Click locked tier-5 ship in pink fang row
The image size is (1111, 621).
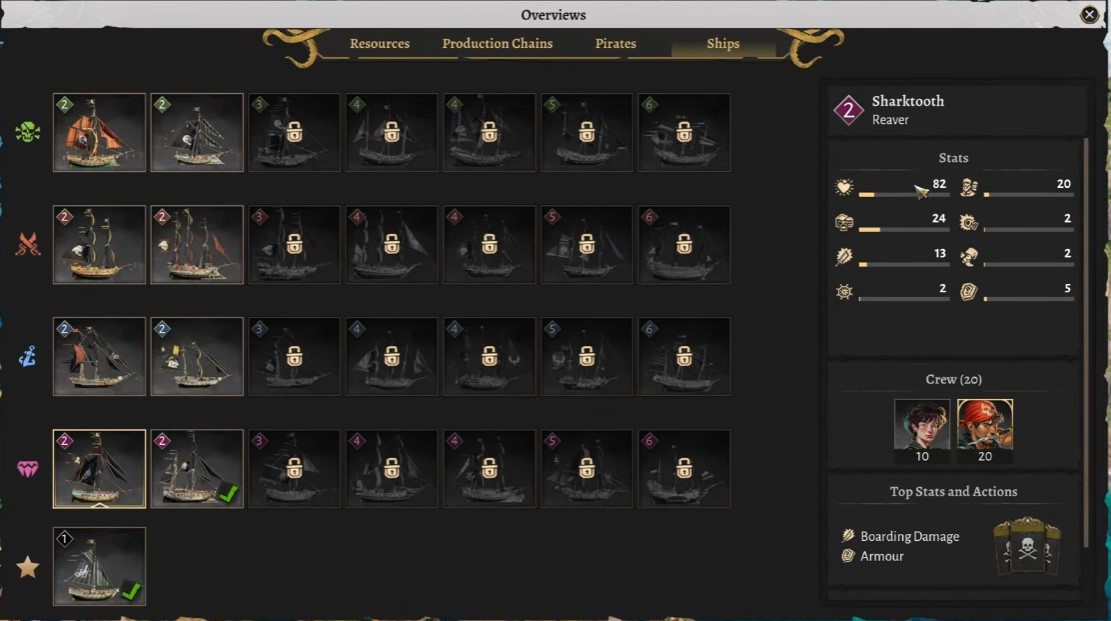pos(587,469)
